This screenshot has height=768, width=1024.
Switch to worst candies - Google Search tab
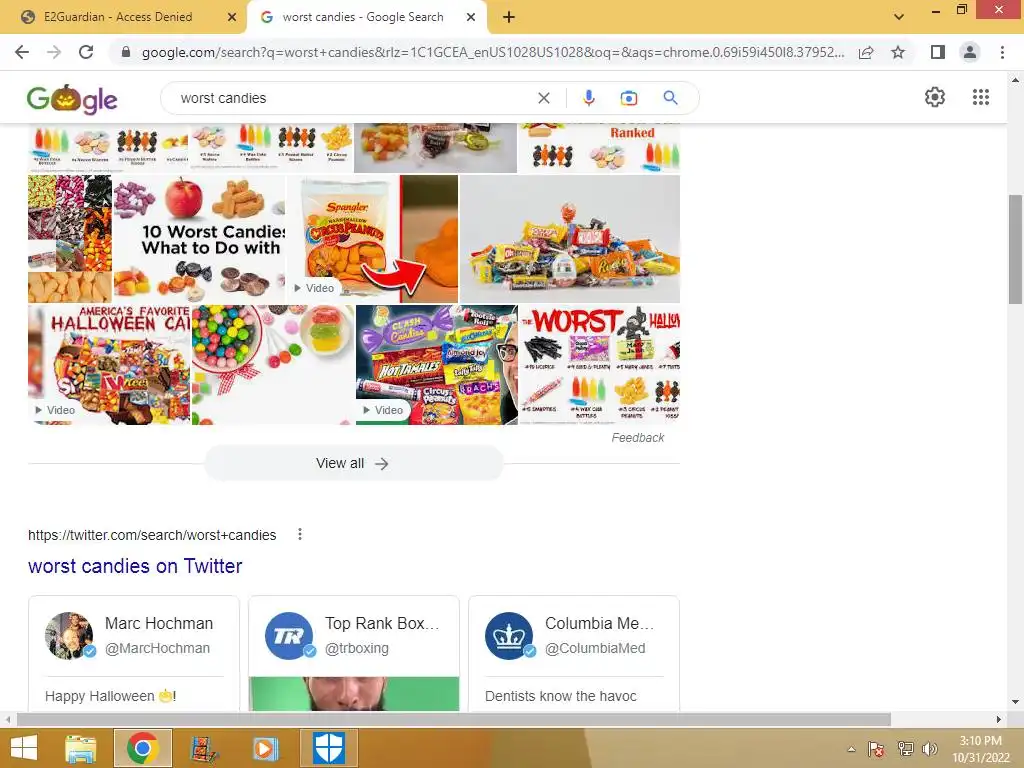point(362,17)
